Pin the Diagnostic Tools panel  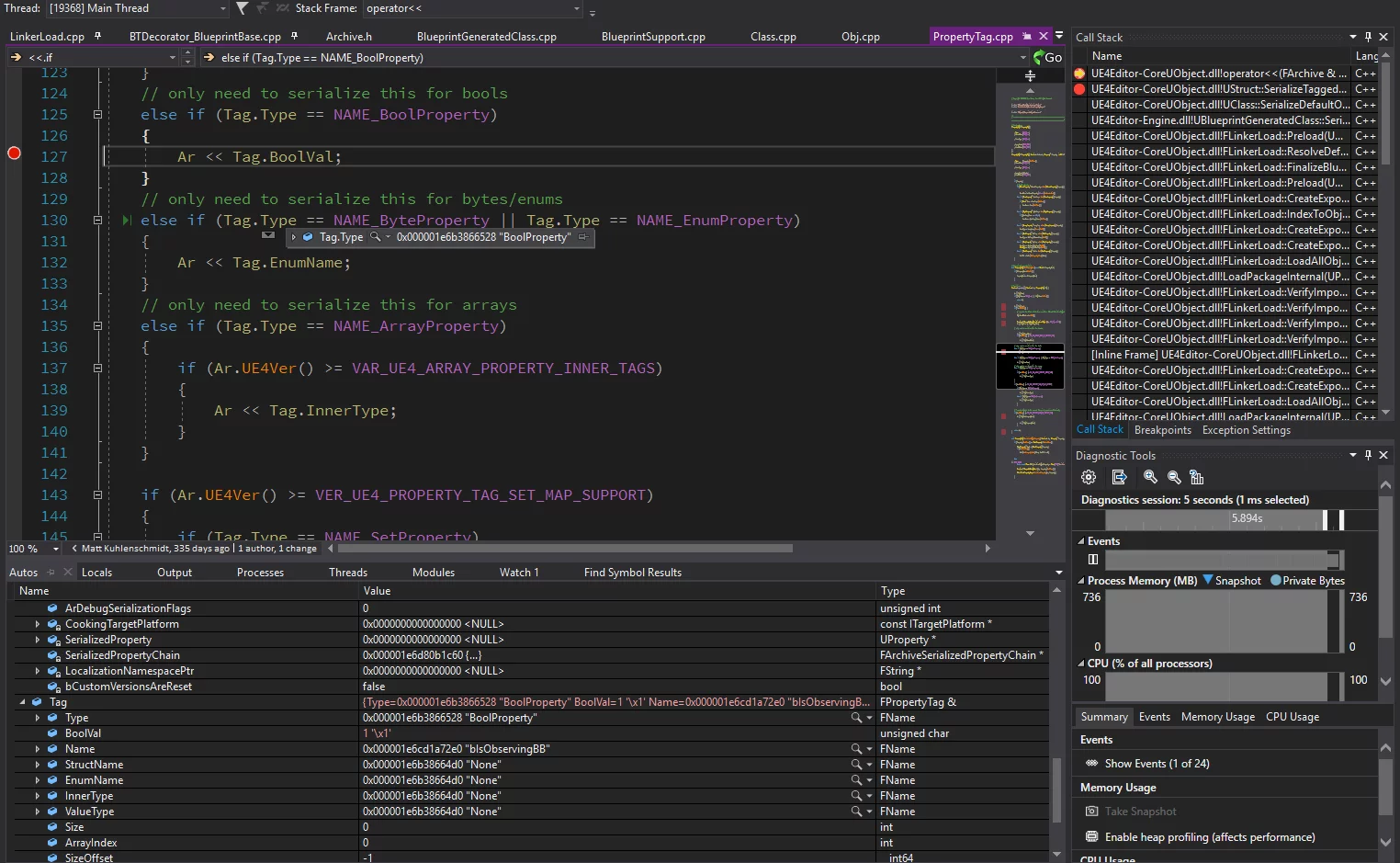1368,455
